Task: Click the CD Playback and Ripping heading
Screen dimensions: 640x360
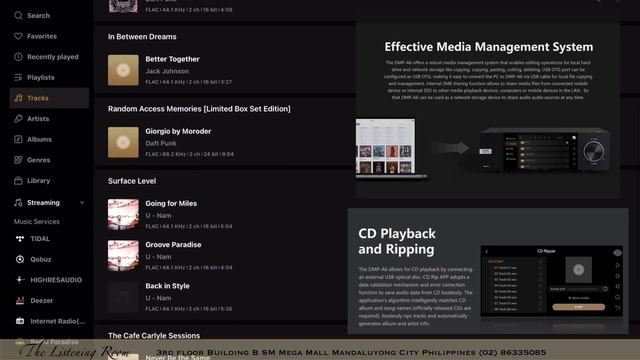Action: pos(397,241)
